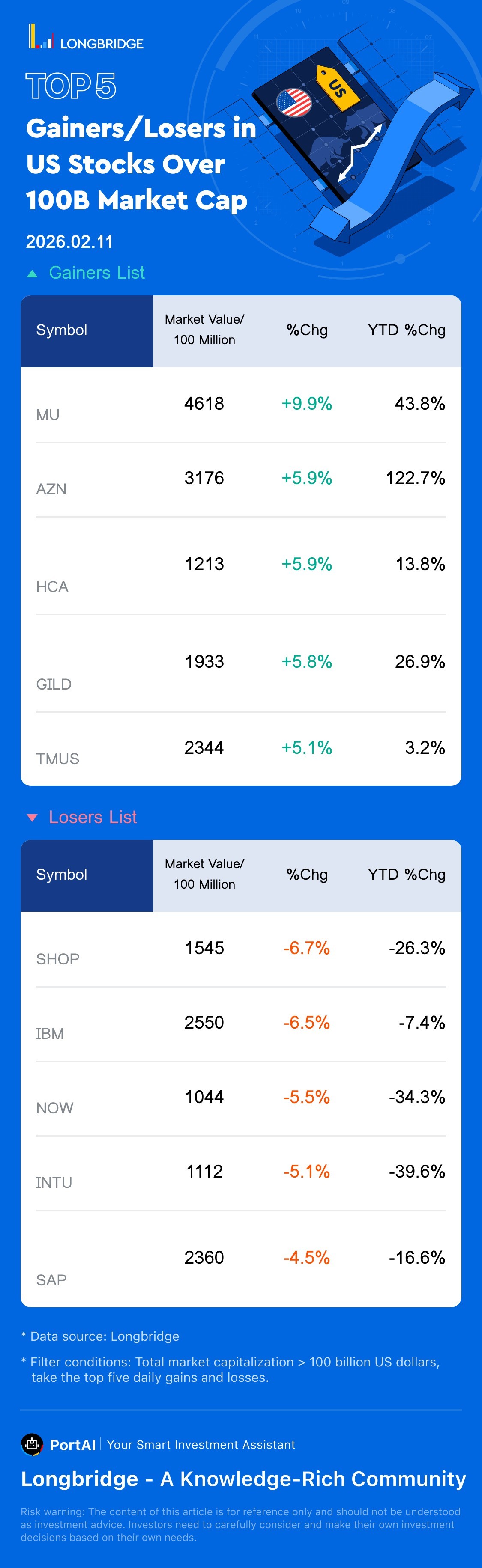This screenshot has height=1568, width=482.
Task: Select the MU symbol row
Action: (48, 414)
